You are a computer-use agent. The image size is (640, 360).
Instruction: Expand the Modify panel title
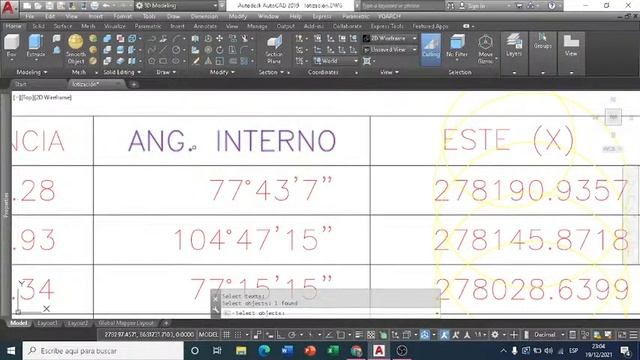pyautogui.click(x=222, y=72)
